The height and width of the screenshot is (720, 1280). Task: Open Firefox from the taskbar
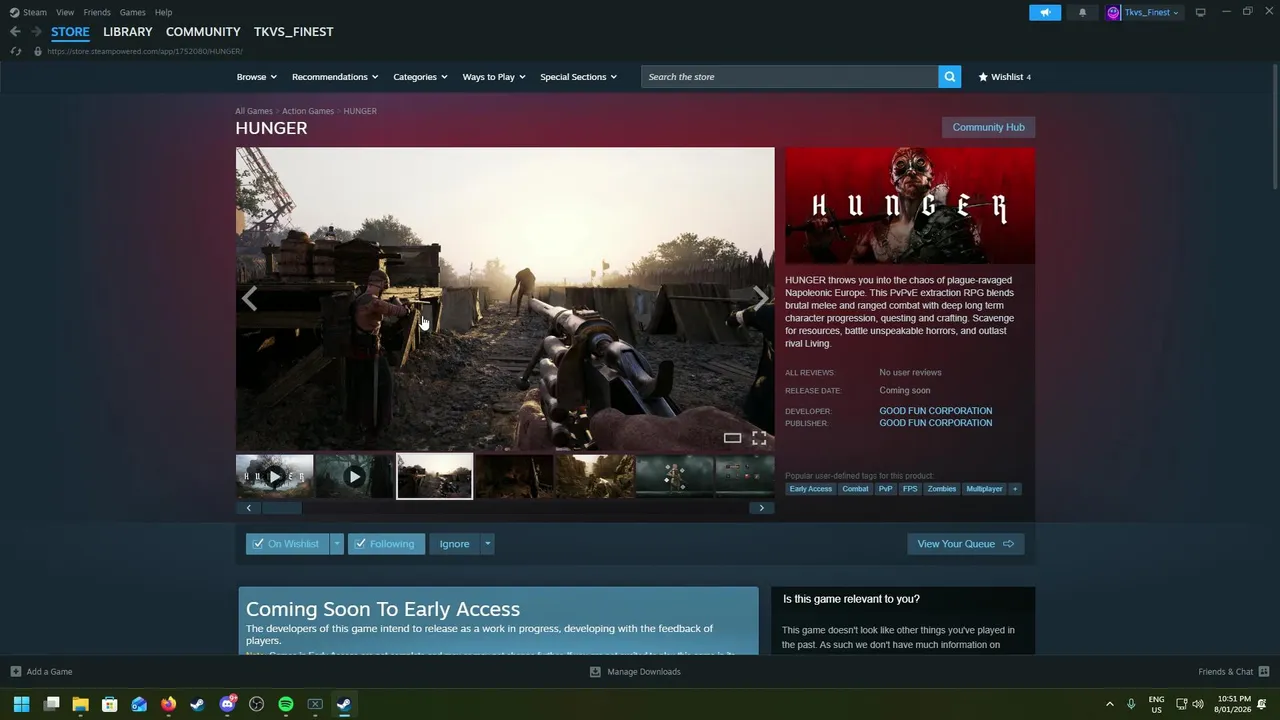[168, 704]
